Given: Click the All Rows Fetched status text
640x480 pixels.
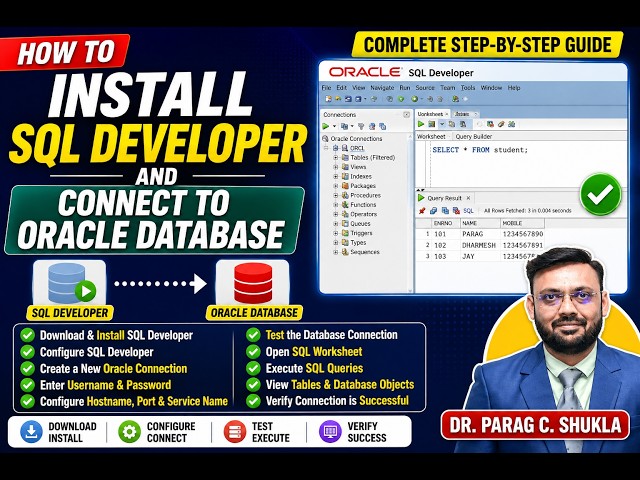Looking at the screenshot, I should pos(527,211).
